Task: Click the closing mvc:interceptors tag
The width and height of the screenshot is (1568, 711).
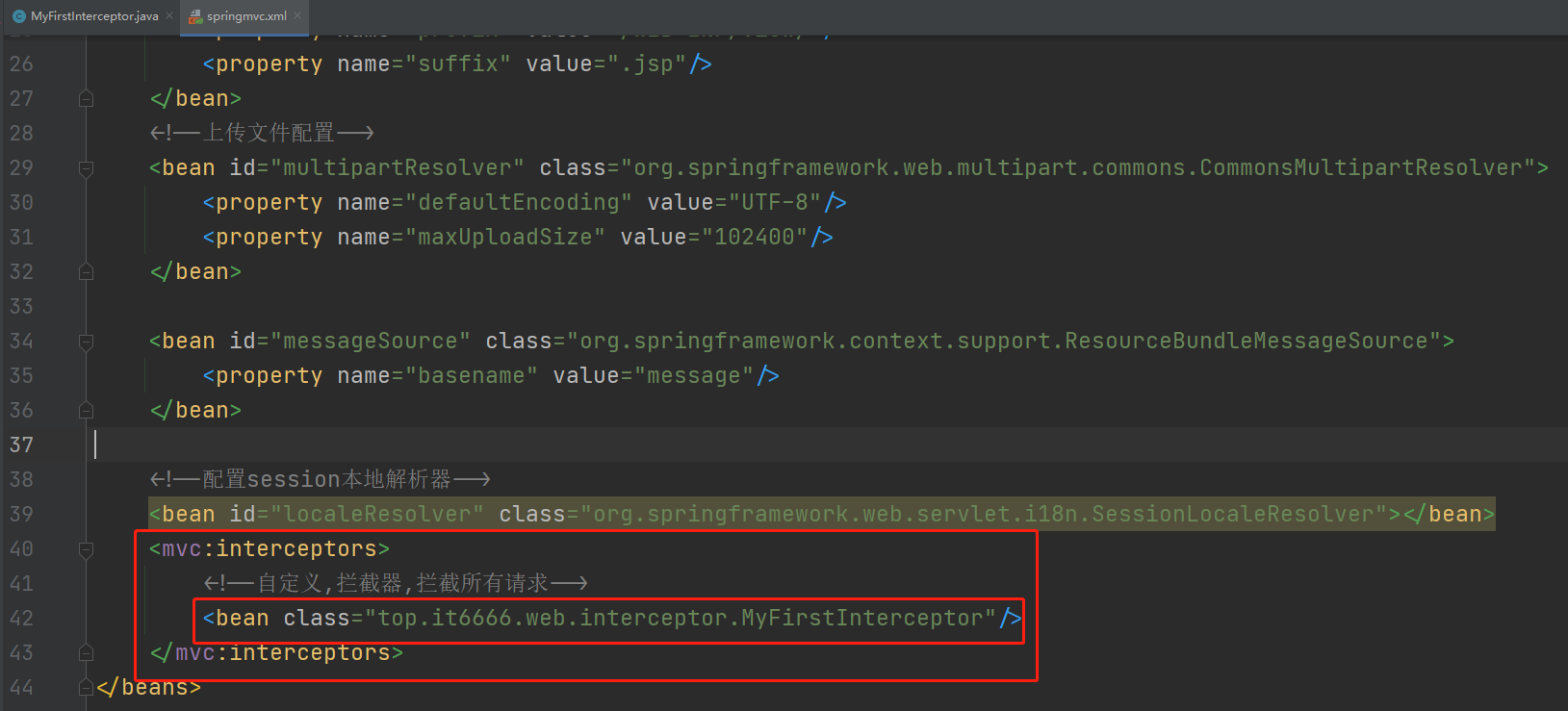Action: (276, 652)
